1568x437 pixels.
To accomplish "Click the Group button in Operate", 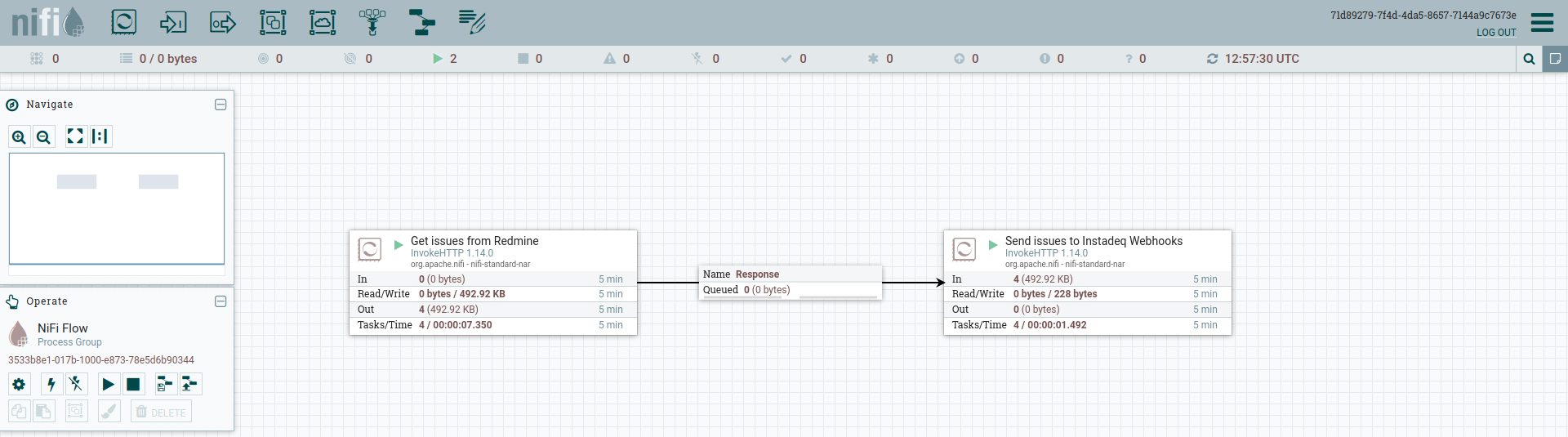I will pos(76,411).
